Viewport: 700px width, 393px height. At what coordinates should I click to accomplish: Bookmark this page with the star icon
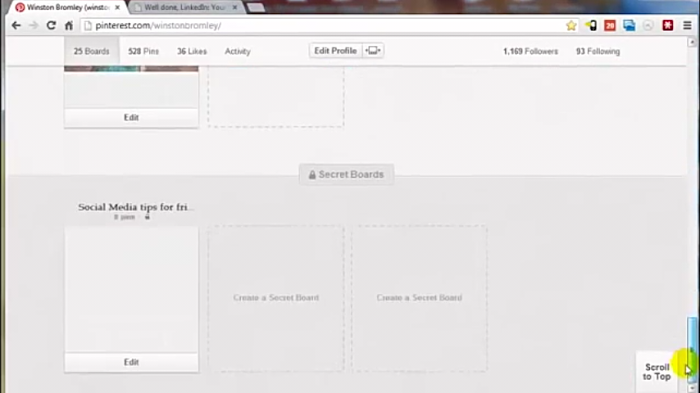(x=571, y=25)
